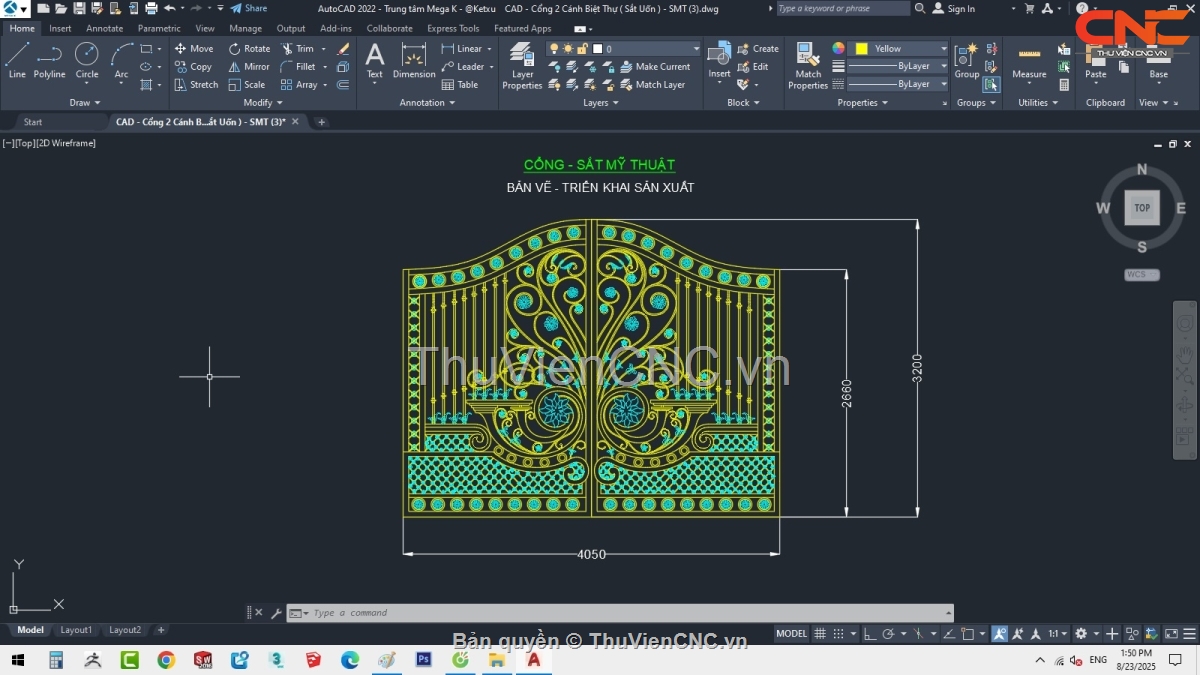
Task: Choose the Circle tool in Draw panel
Action: [87, 60]
